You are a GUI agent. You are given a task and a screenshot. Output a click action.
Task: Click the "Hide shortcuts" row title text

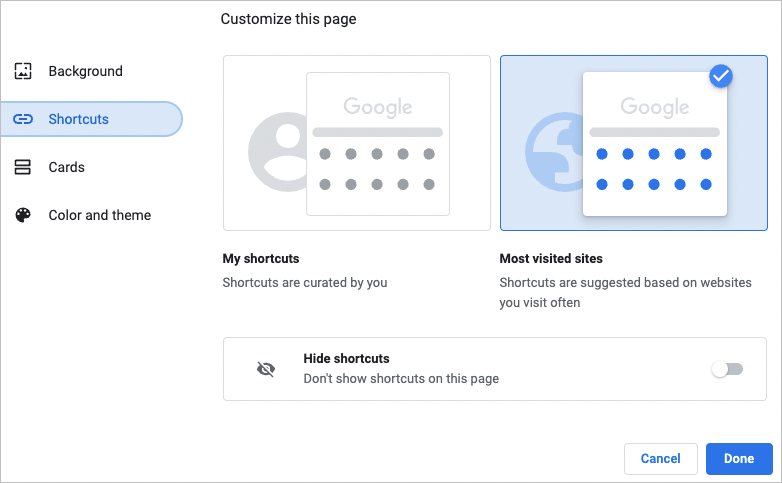pos(346,358)
